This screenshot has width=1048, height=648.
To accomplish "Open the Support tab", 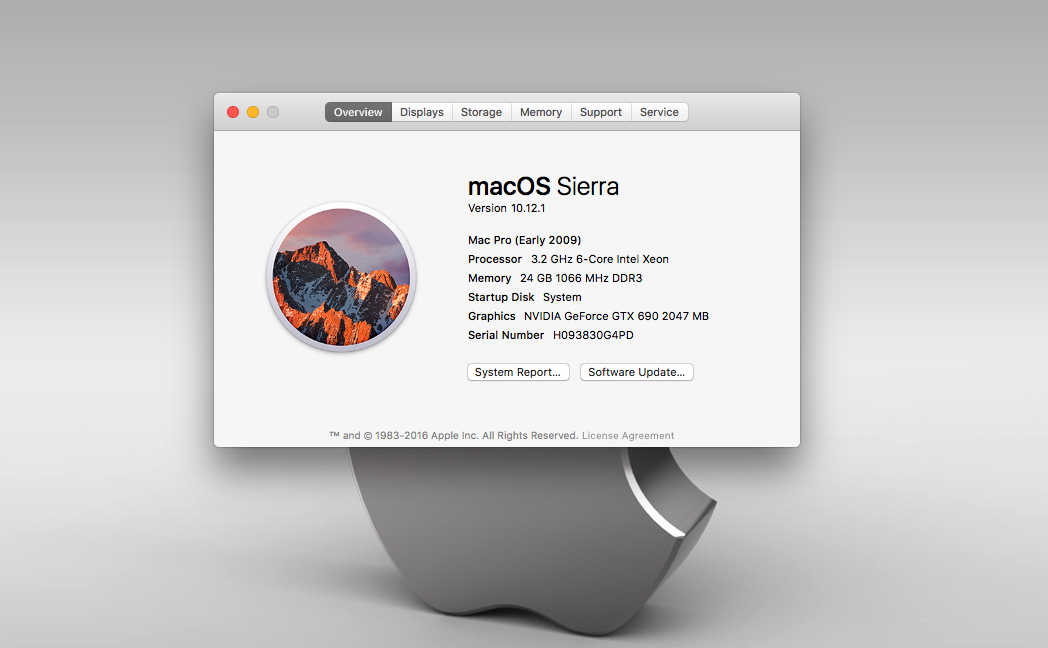I will (x=600, y=112).
